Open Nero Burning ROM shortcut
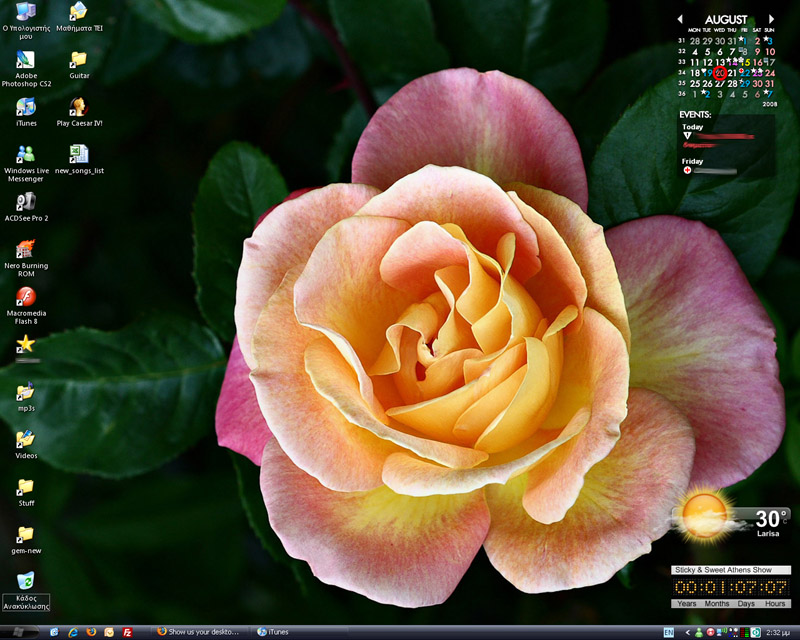 pyautogui.click(x=26, y=249)
